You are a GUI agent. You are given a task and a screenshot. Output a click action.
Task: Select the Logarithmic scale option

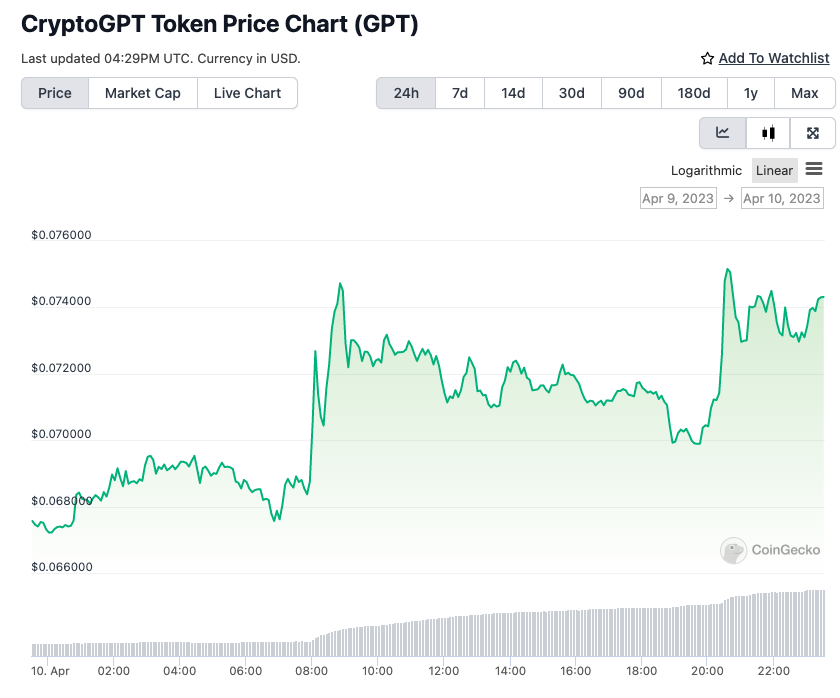click(706, 170)
